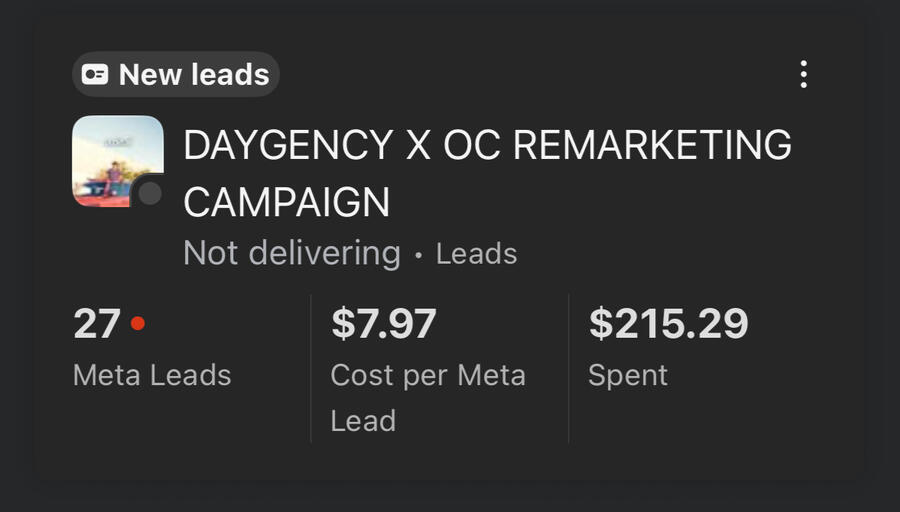Click the word DAYGENCY in the campaign title

coord(288,146)
